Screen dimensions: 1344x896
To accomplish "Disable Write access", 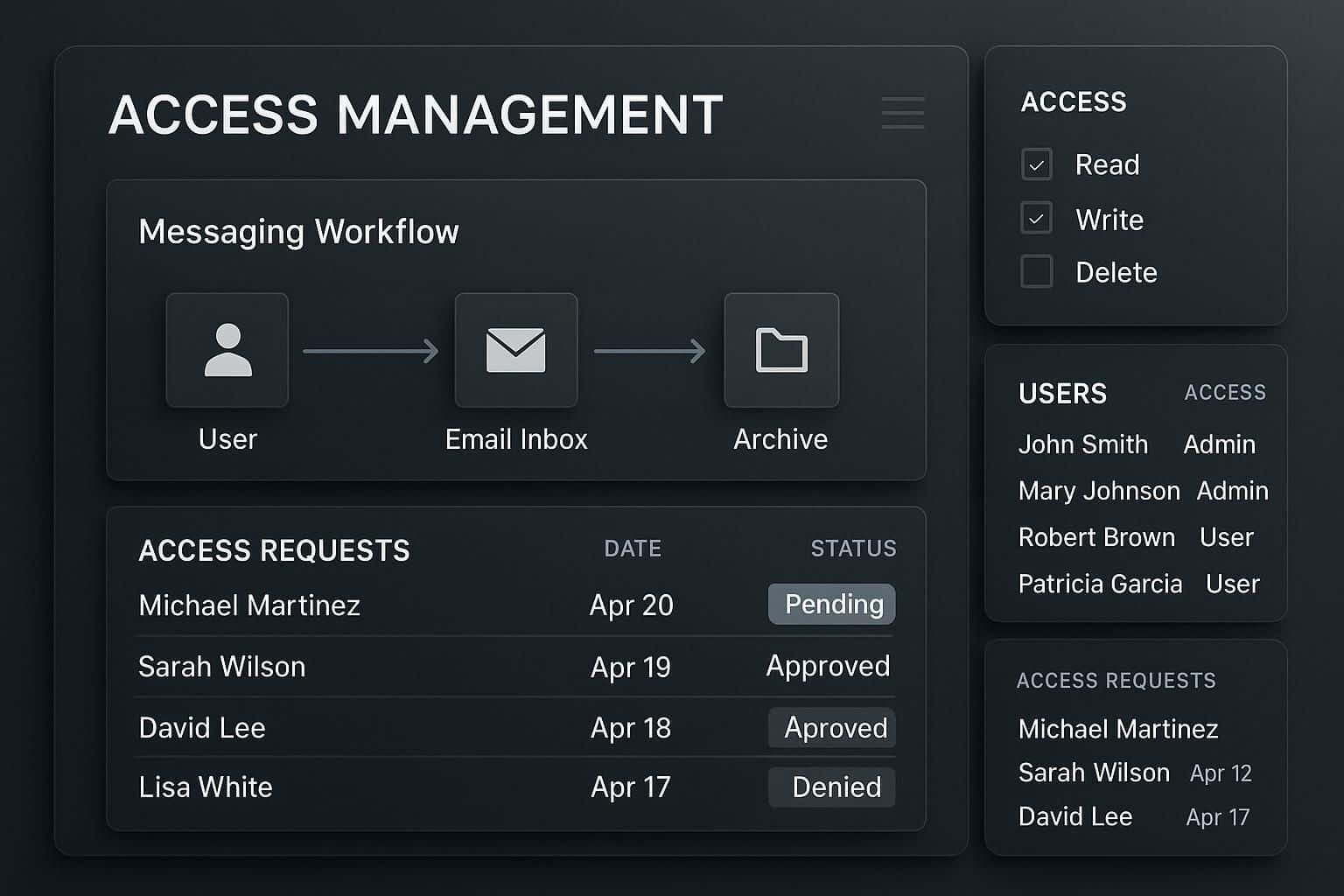I will click(1037, 219).
